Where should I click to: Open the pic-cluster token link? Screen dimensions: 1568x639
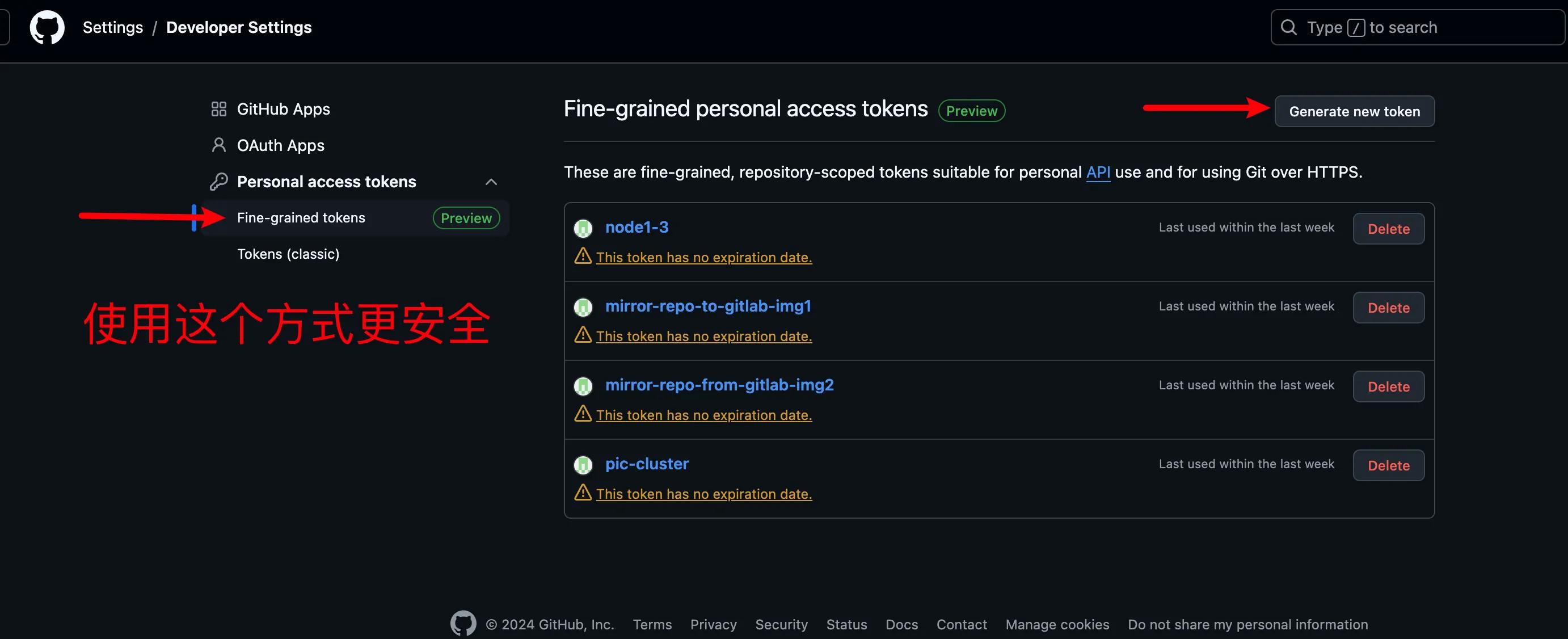point(647,464)
